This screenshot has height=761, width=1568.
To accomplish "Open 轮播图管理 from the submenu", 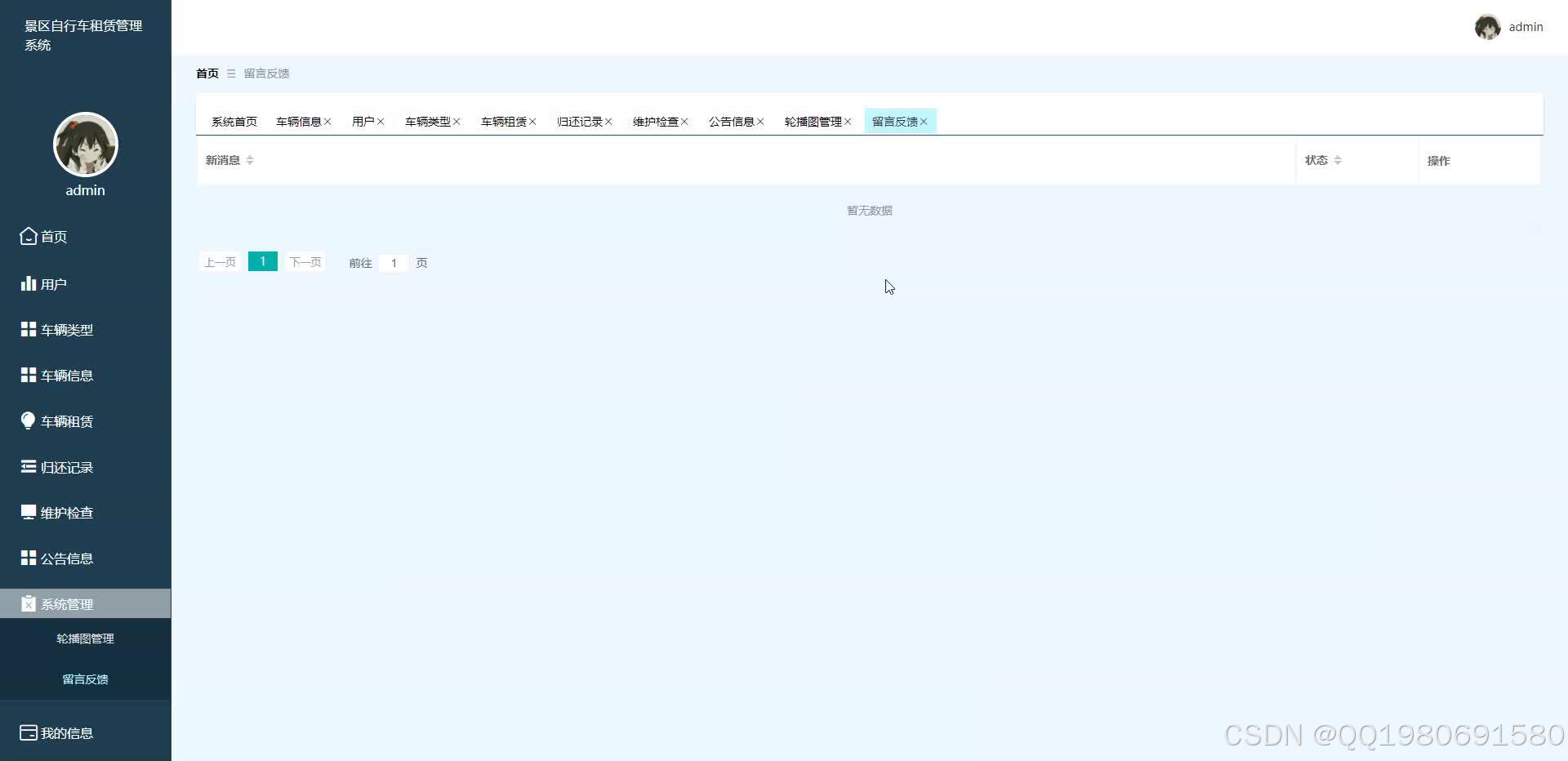I will (85, 639).
